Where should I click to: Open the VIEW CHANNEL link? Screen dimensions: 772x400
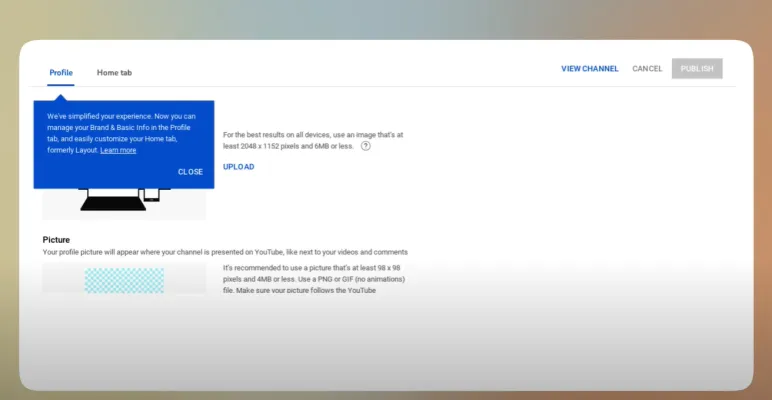pos(589,69)
